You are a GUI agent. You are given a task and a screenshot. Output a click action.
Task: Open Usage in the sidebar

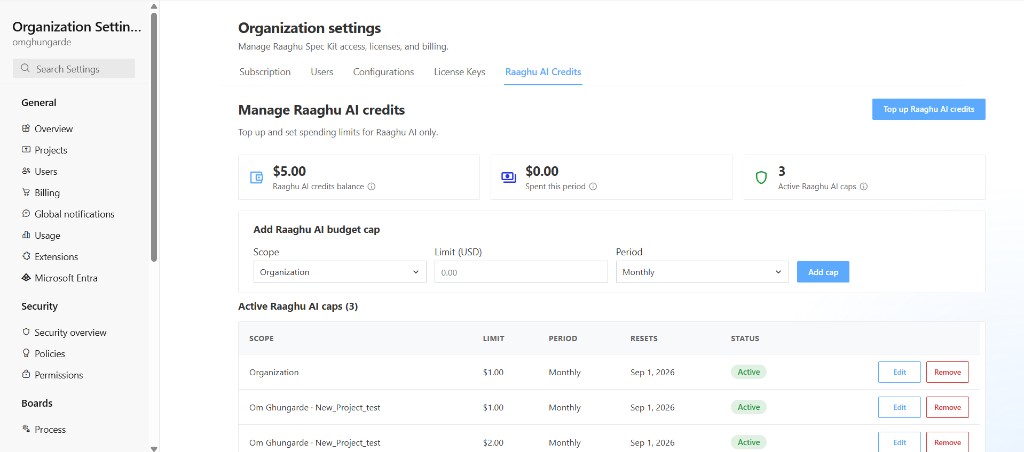coord(48,236)
